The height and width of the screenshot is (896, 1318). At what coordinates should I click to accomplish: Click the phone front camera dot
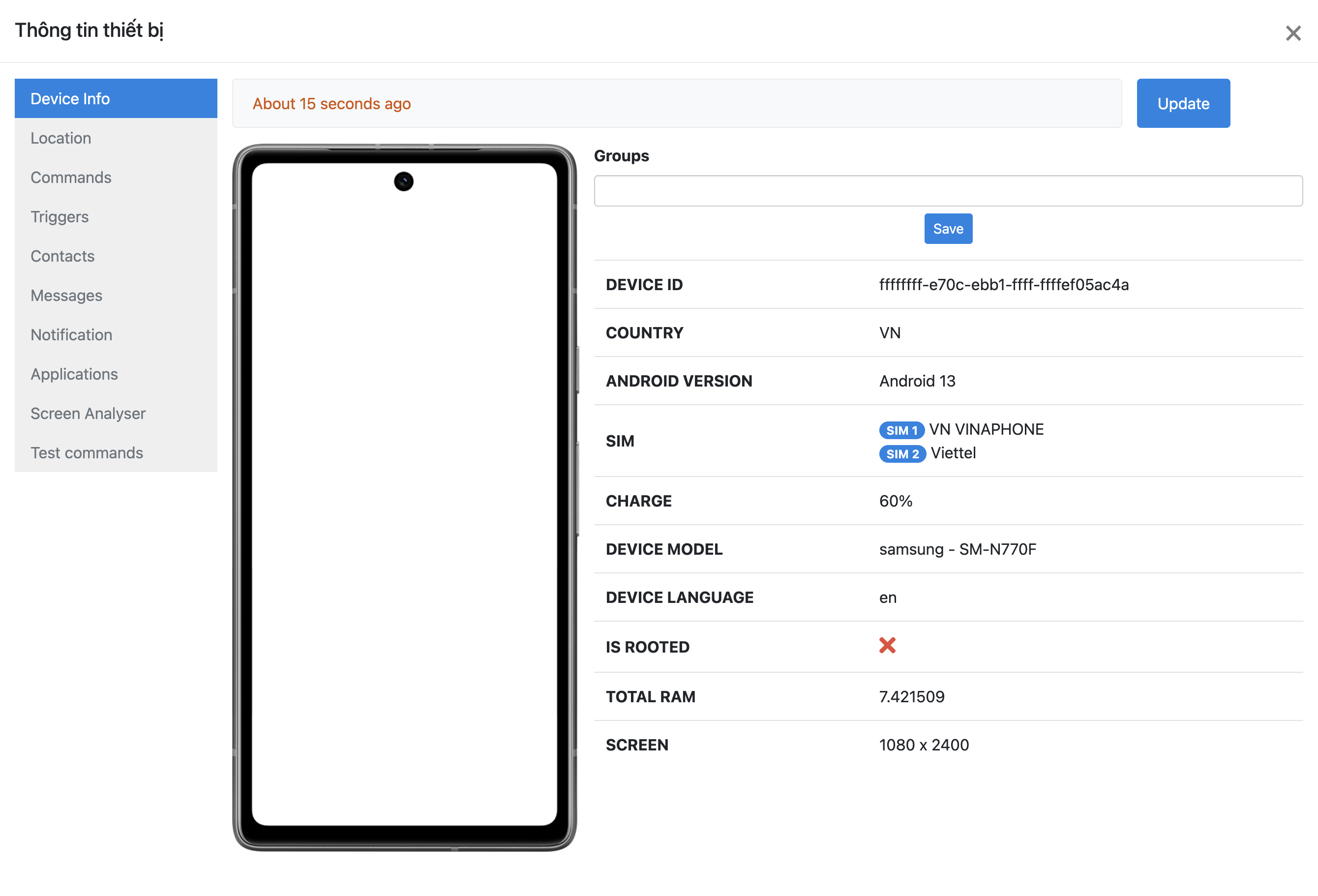click(x=403, y=181)
